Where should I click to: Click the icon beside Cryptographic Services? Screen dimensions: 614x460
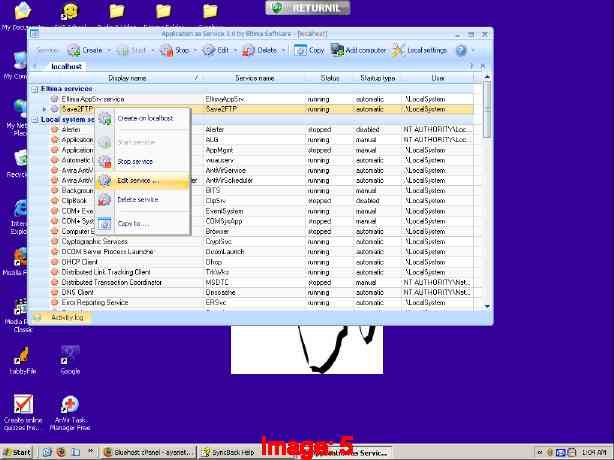coord(55,242)
